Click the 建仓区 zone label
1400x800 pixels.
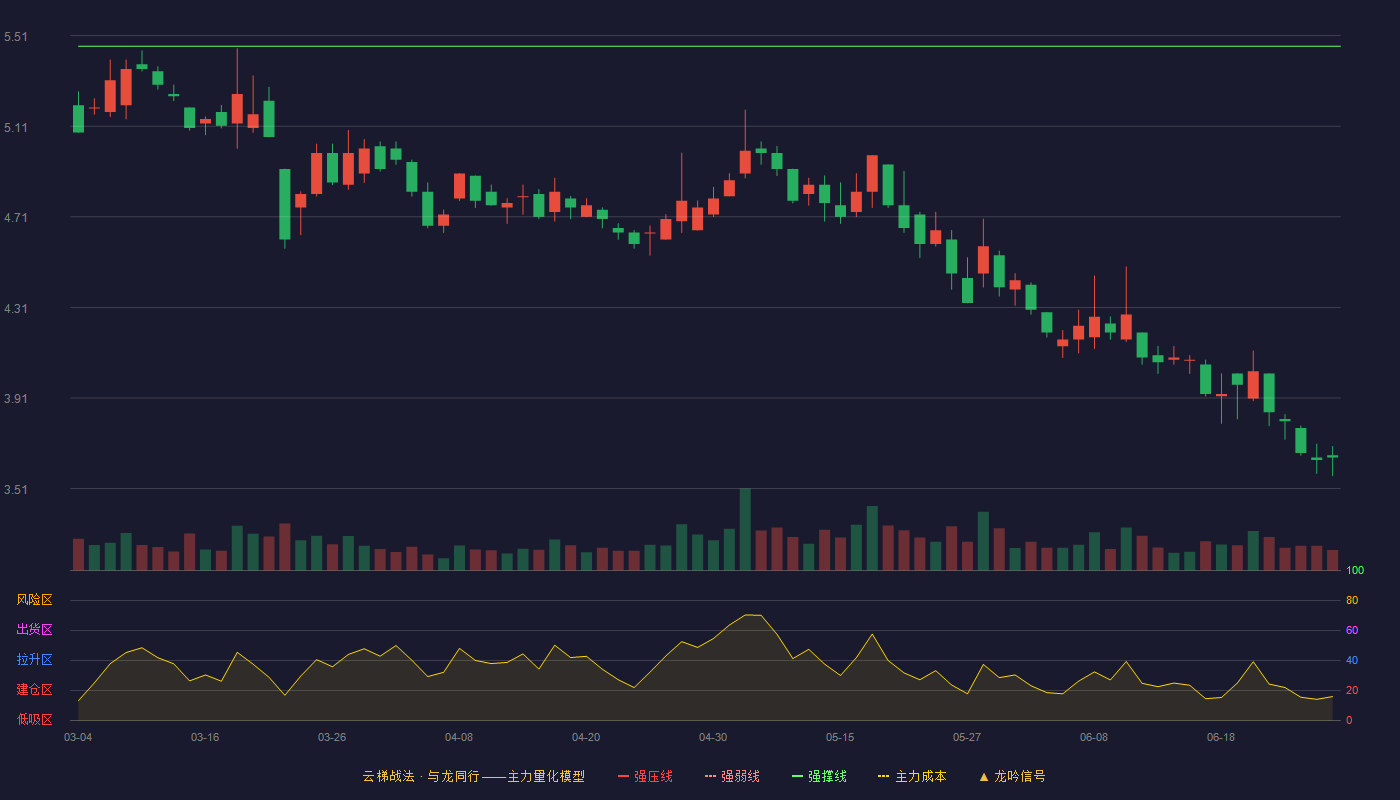(x=34, y=690)
